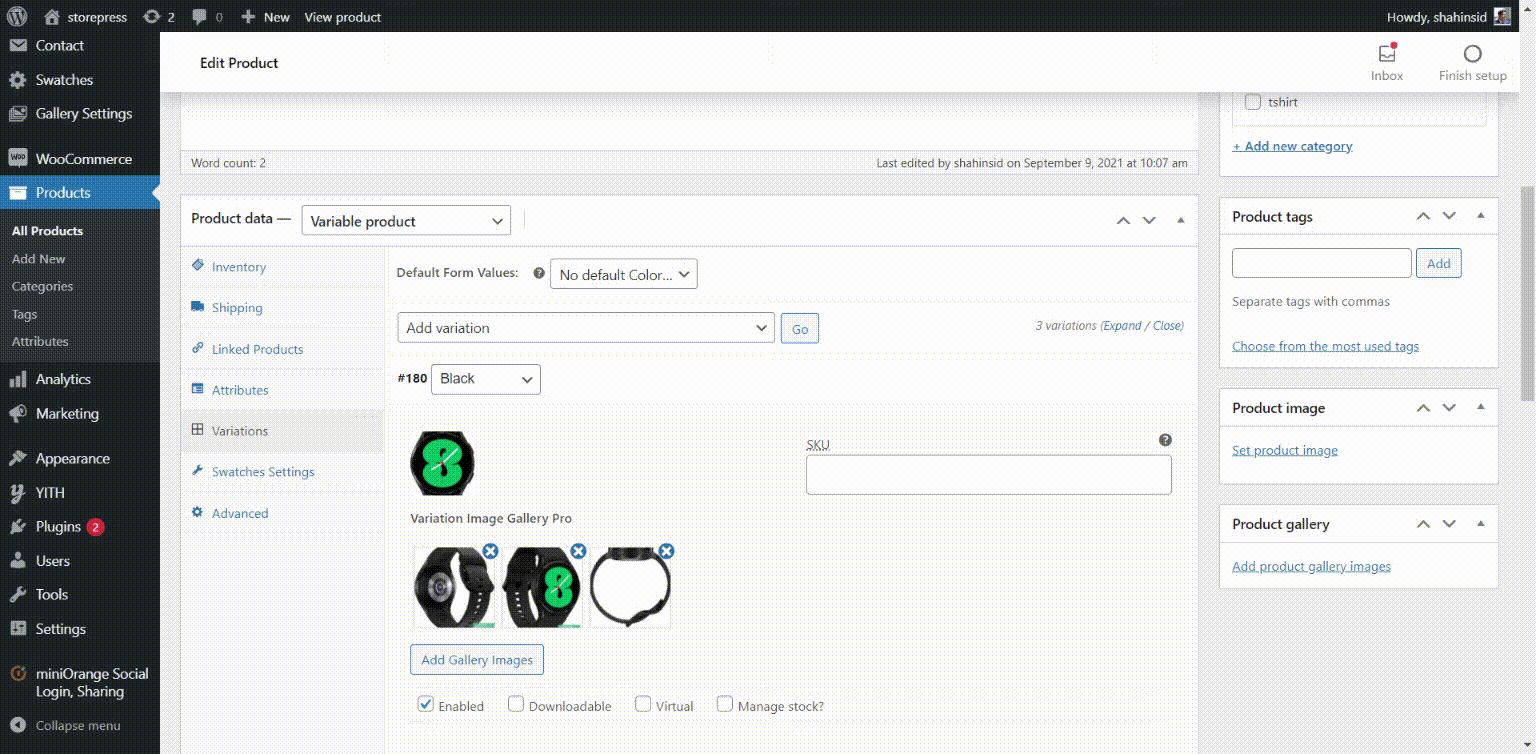Click the Default Form Values help icon
1536x754 pixels.
(x=539, y=273)
